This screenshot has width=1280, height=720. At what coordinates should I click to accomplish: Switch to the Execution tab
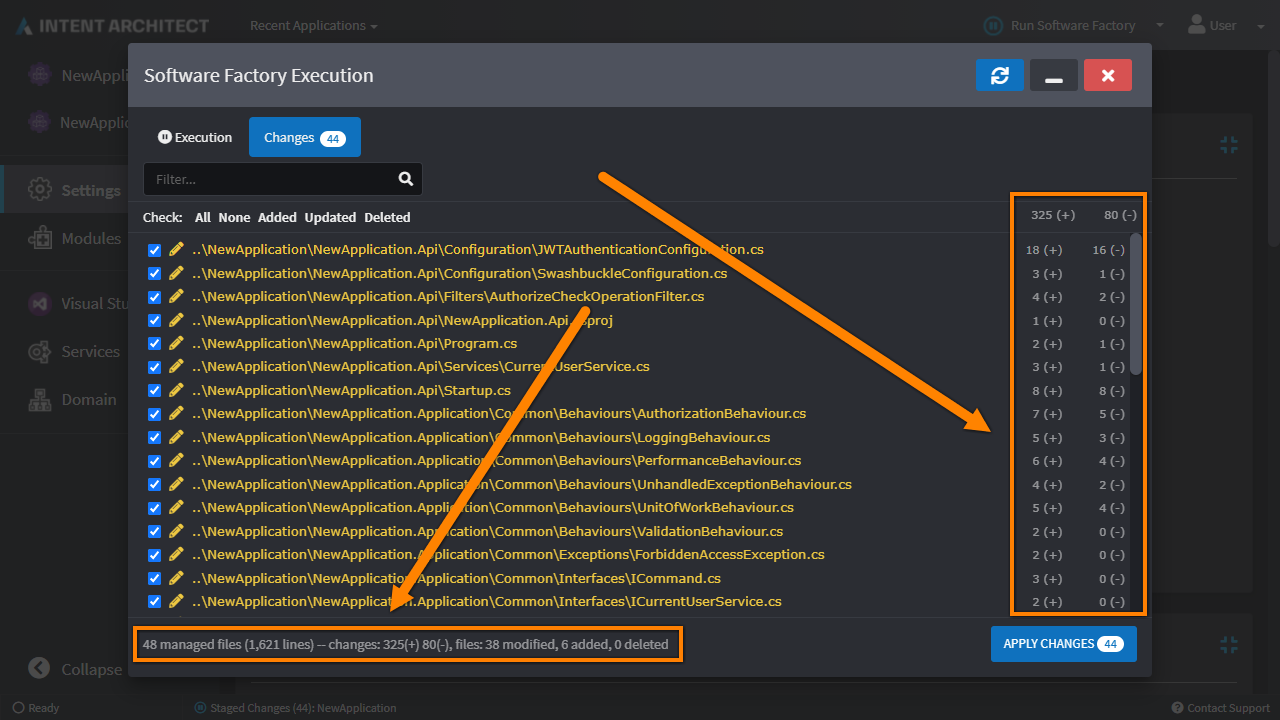195,138
